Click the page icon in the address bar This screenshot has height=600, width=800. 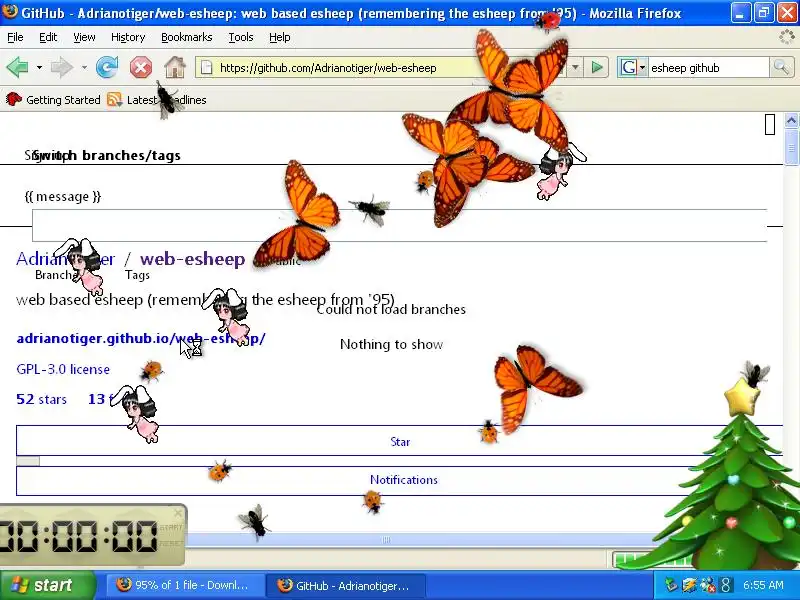(x=206, y=67)
